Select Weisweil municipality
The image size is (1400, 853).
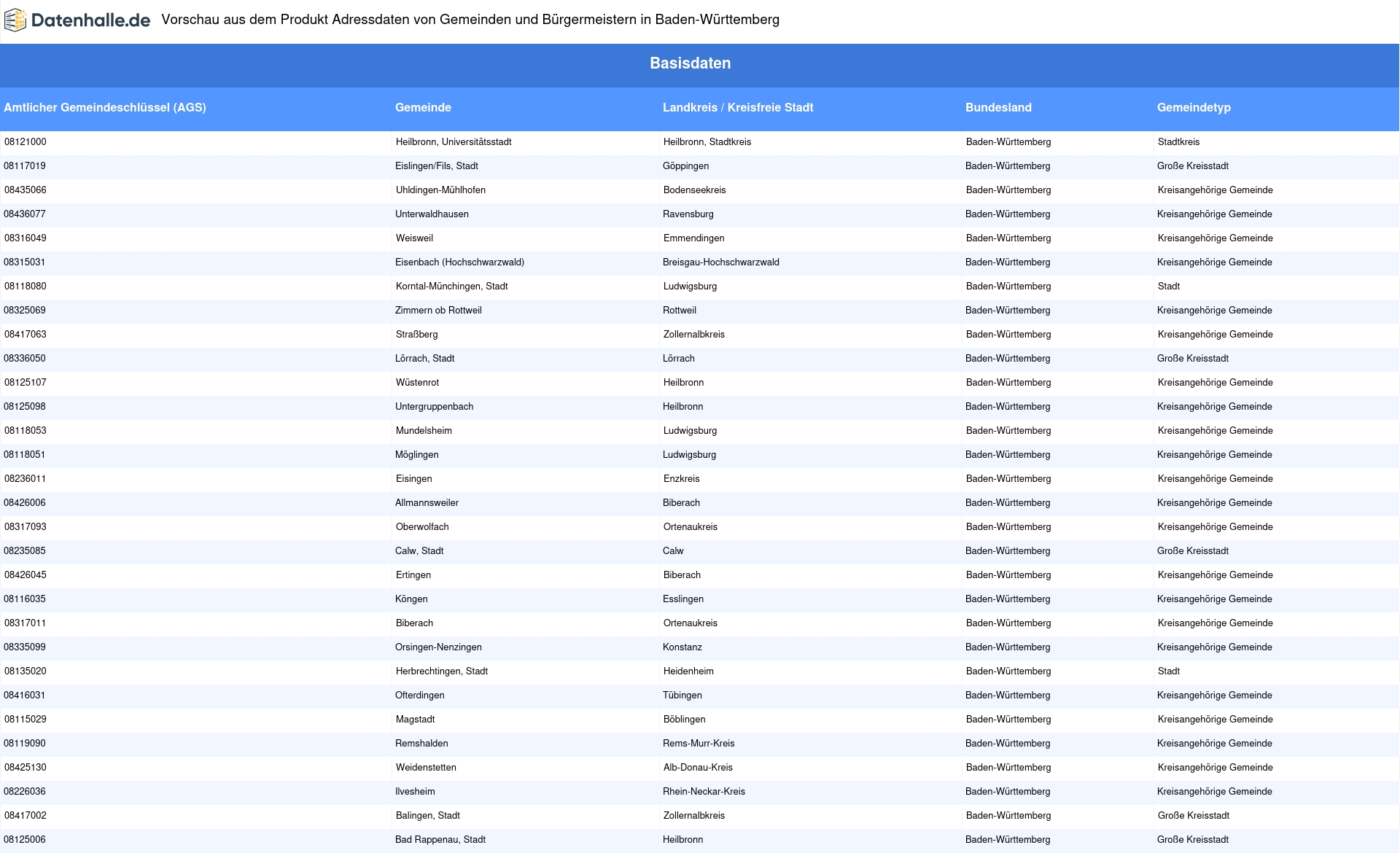point(414,238)
